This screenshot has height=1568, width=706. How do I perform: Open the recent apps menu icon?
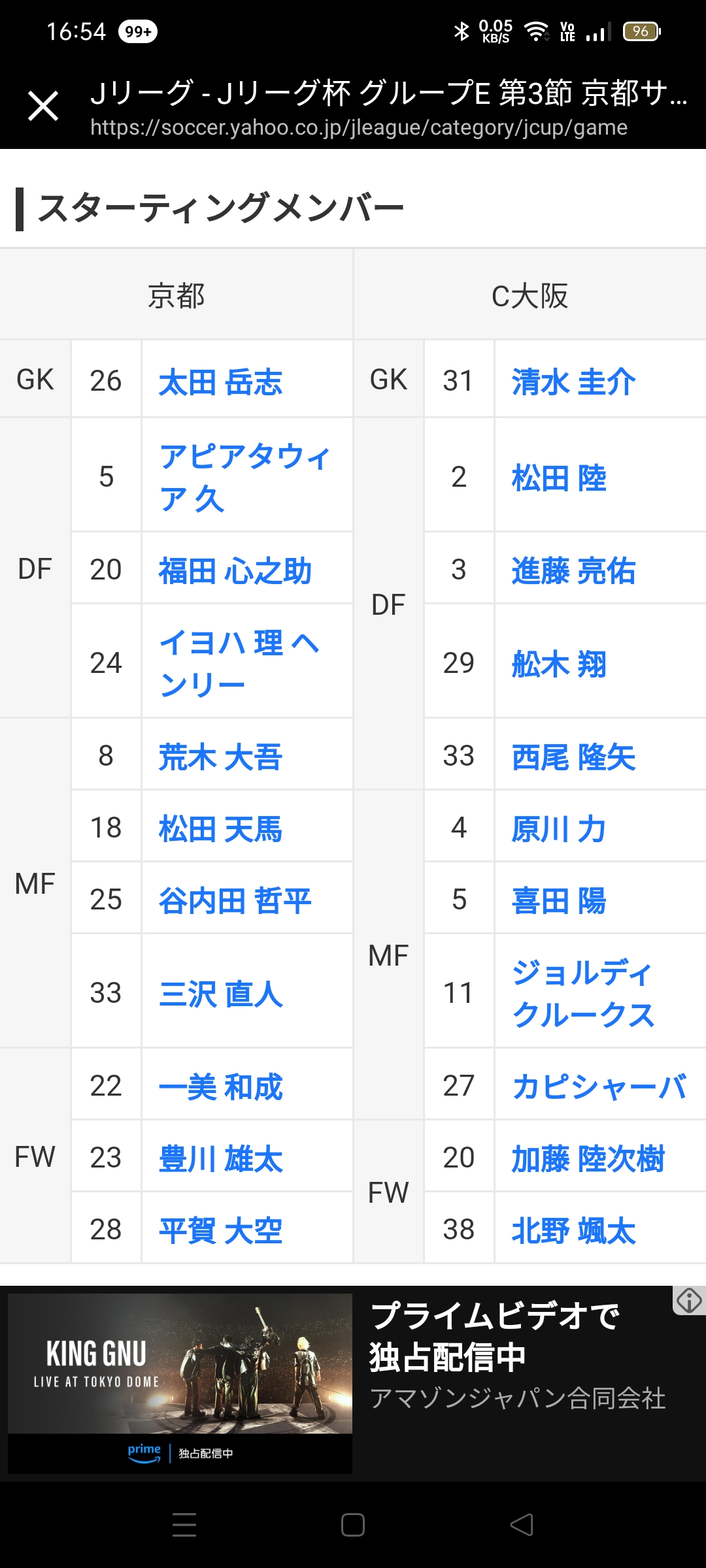click(184, 1525)
